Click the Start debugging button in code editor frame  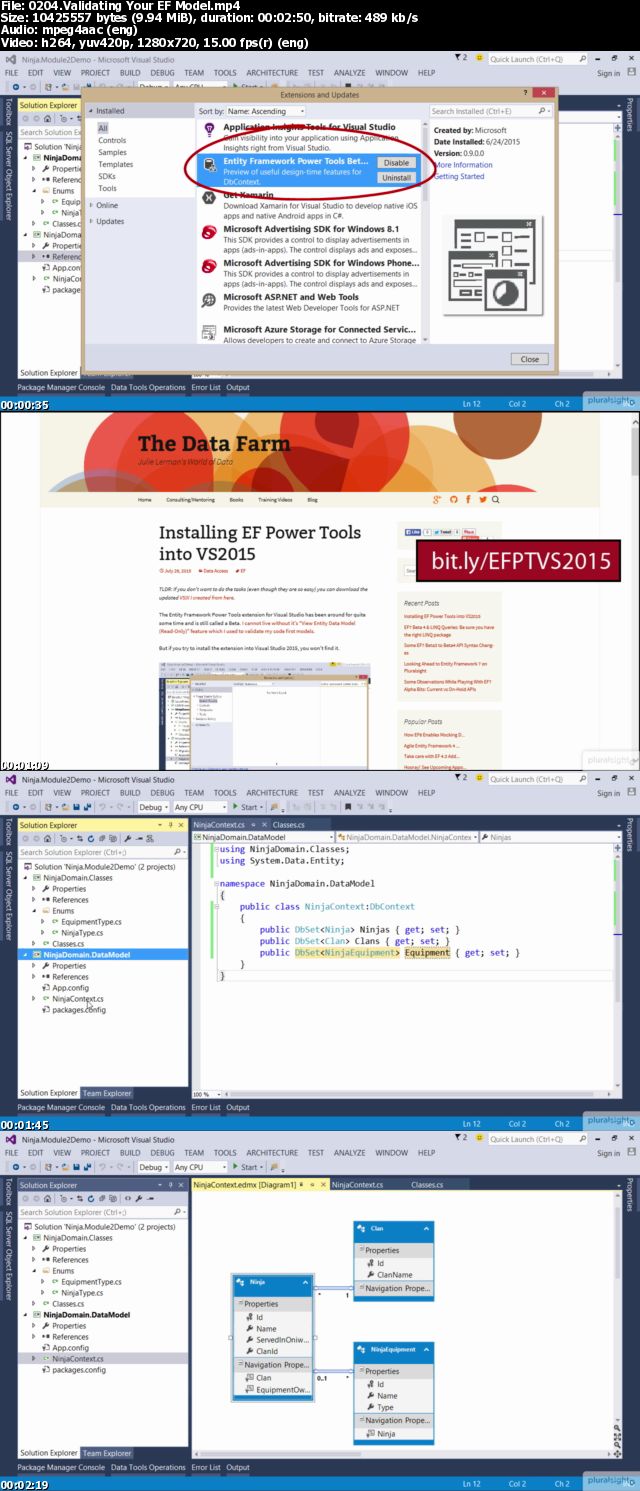(247, 807)
